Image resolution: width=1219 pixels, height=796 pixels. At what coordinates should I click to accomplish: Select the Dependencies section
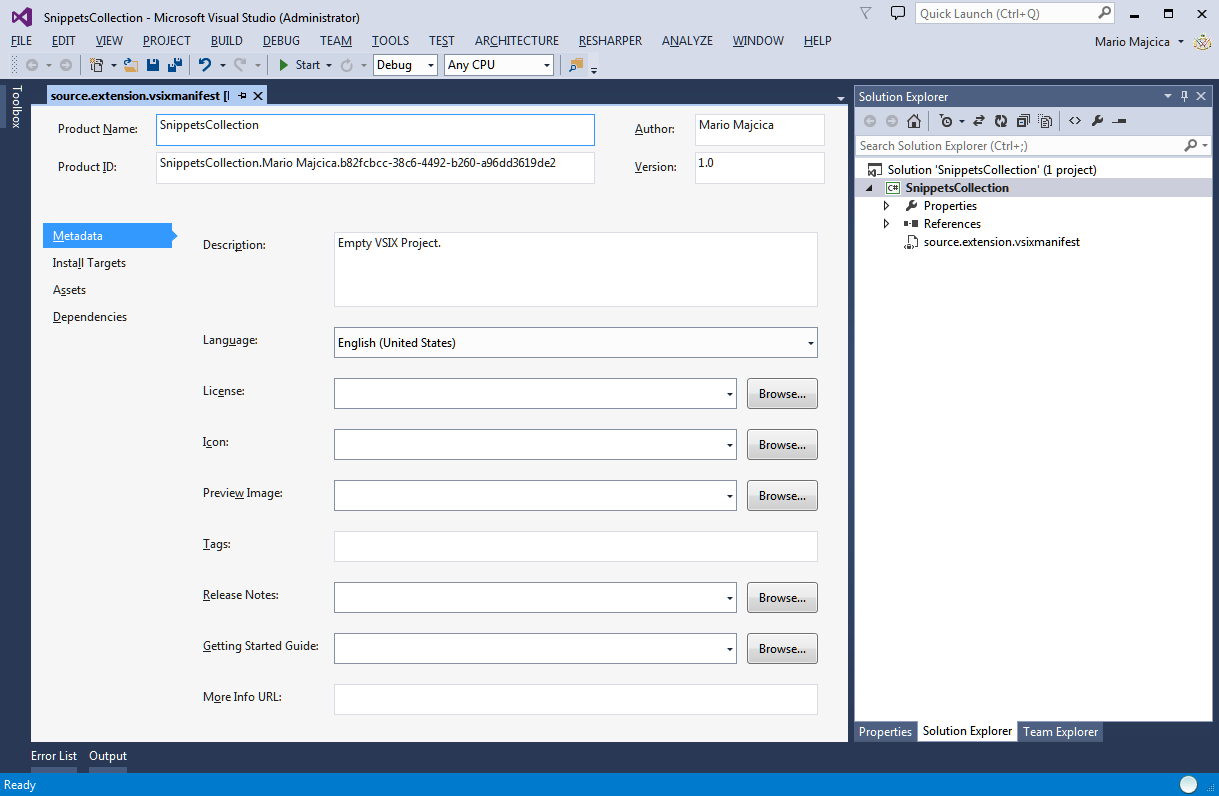(x=90, y=317)
